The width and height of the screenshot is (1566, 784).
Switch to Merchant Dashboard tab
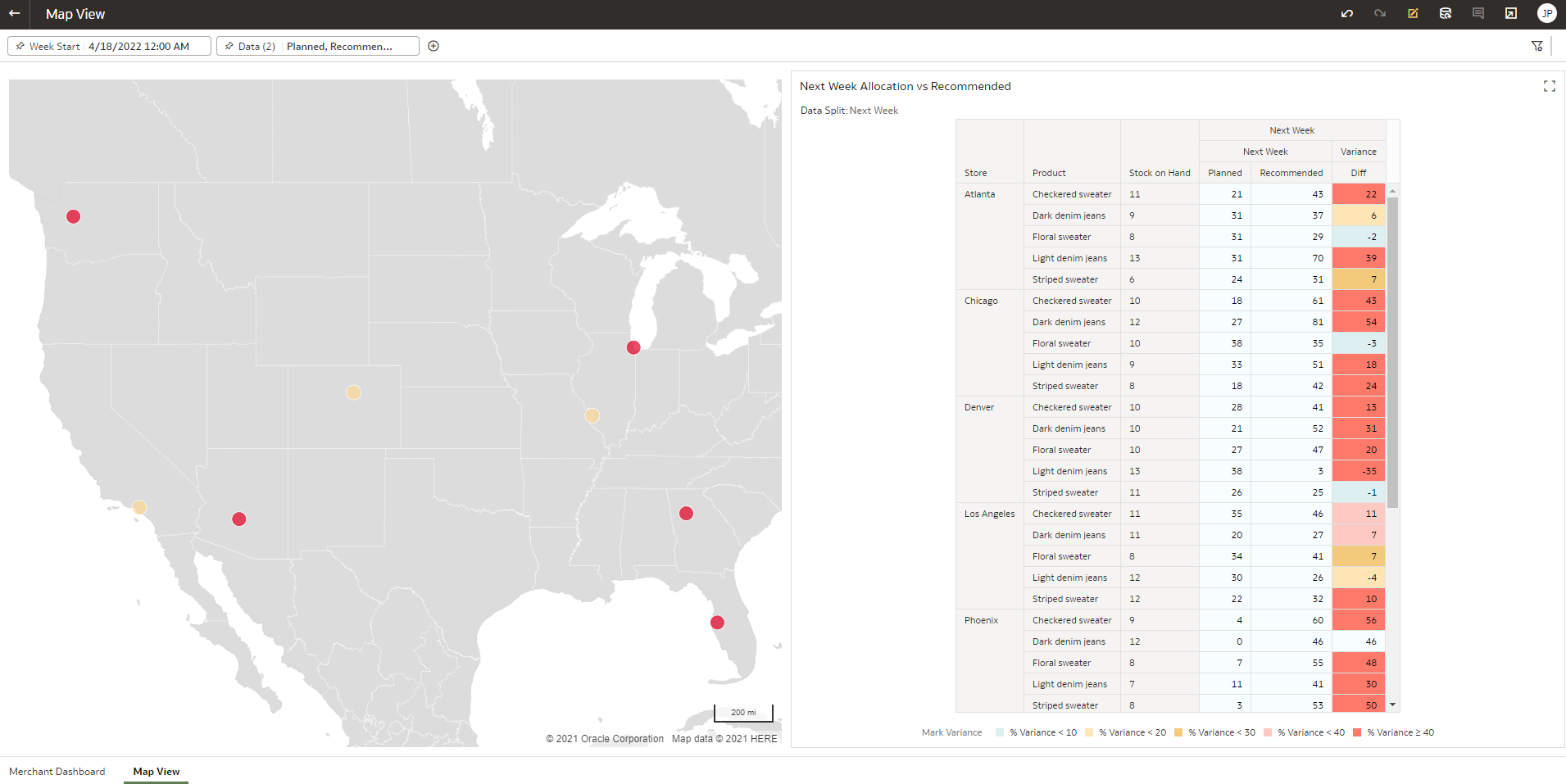(57, 771)
